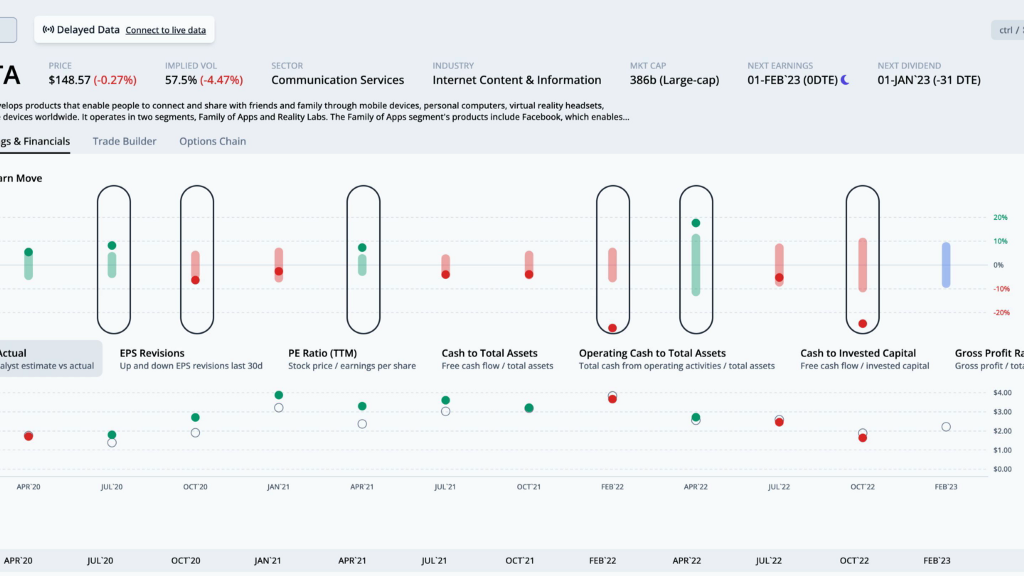
Task: Click the Internet Content & Information industry value
Action: [517, 80]
